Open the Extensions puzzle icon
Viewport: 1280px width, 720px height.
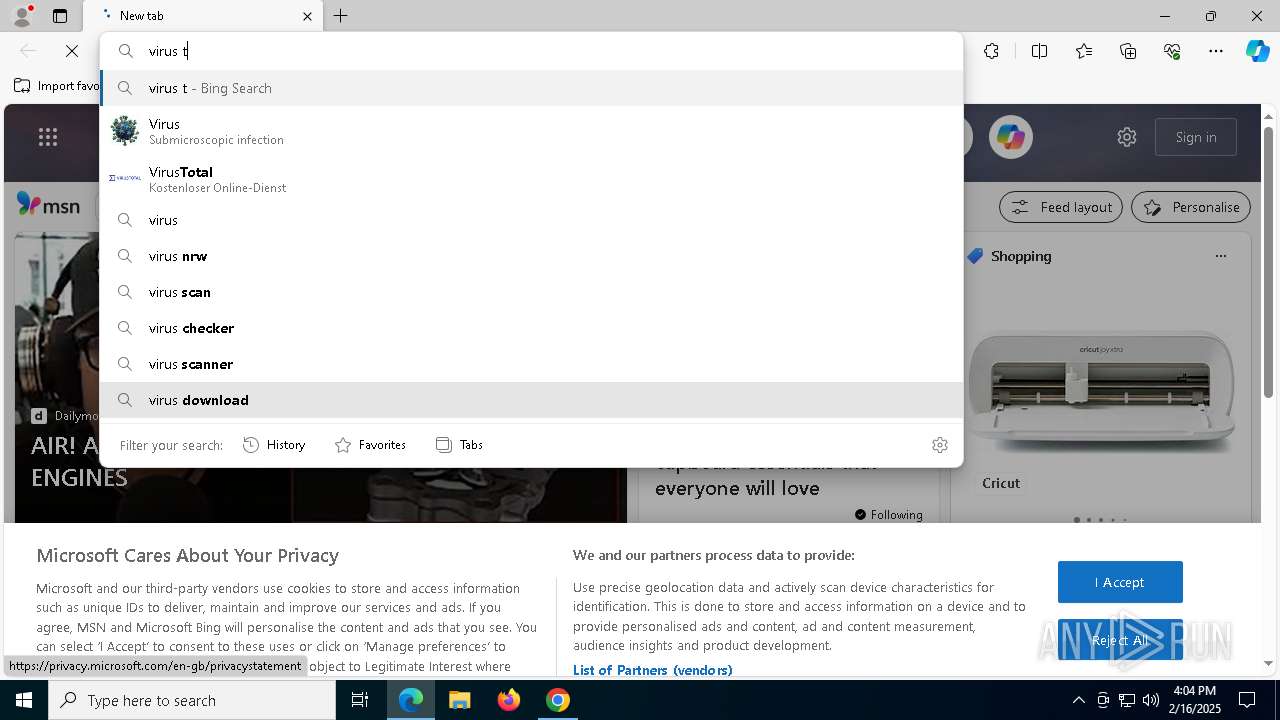pyautogui.click(x=991, y=51)
